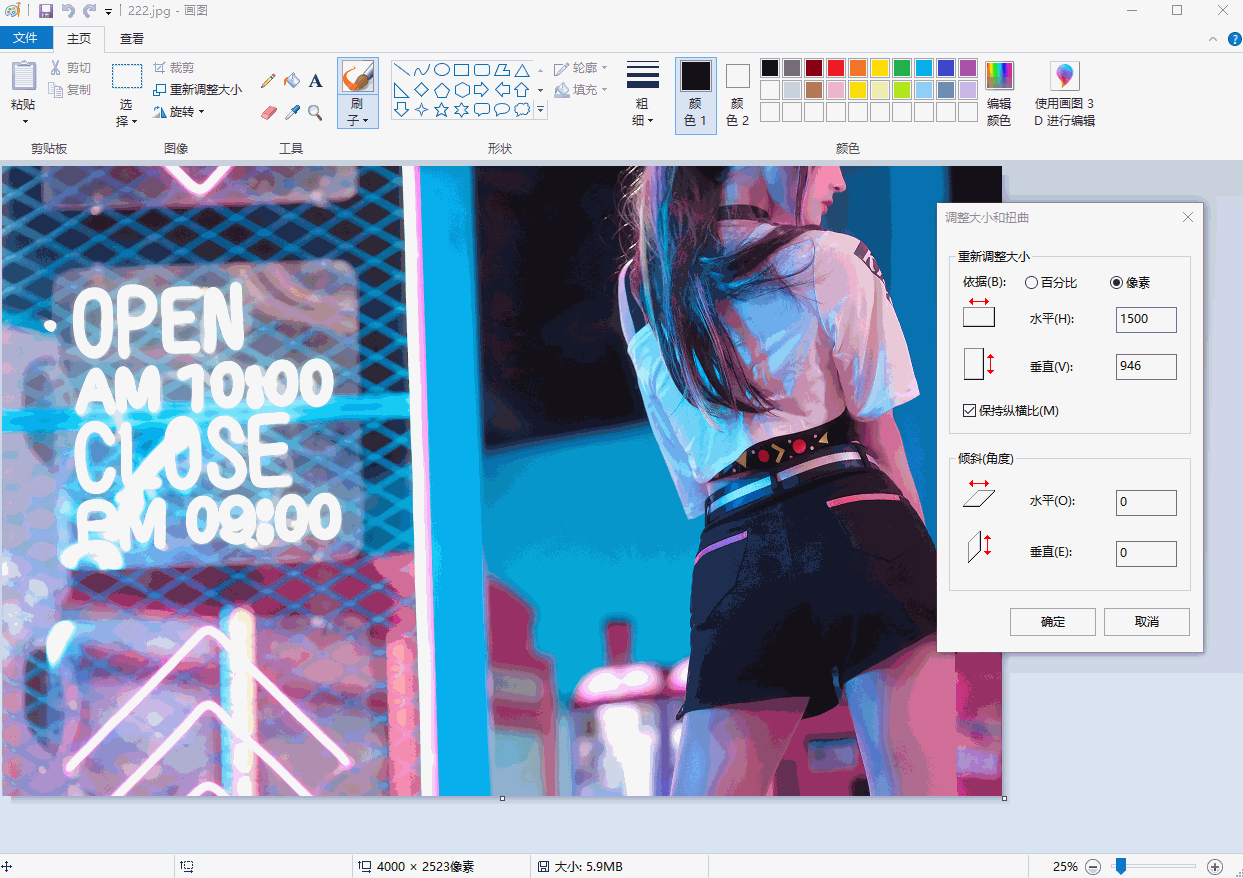Select the 像素 radio button
Screen dimensions: 1243x878
pyautogui.click(x=1117, y=283)
